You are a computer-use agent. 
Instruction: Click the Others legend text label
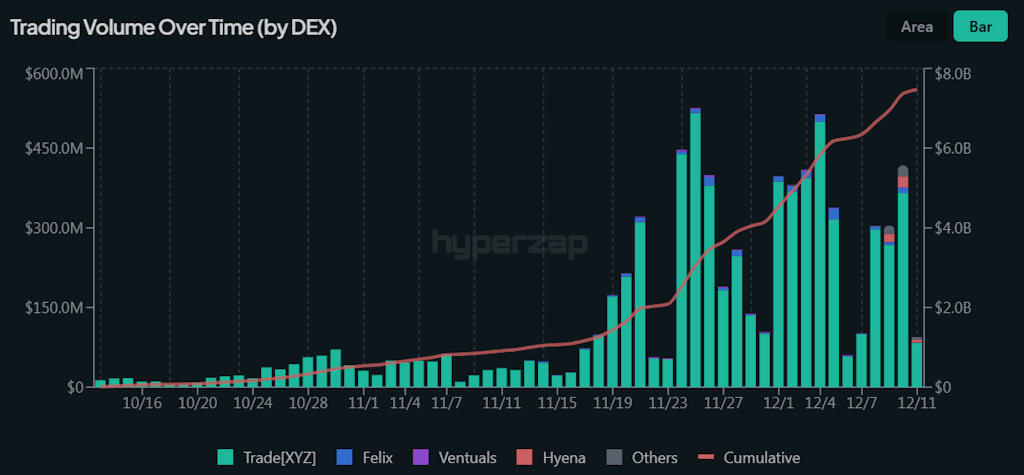click(x=654, y=457)
